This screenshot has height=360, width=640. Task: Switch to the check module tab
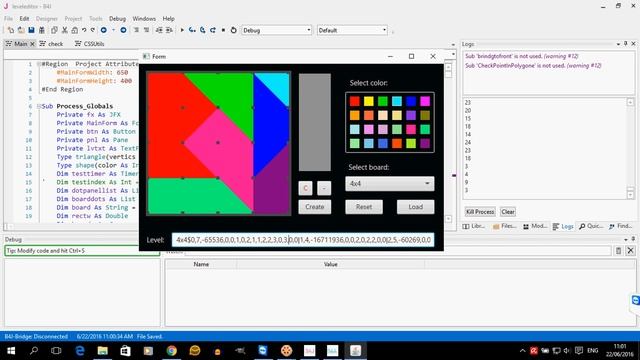coord(51,44)
